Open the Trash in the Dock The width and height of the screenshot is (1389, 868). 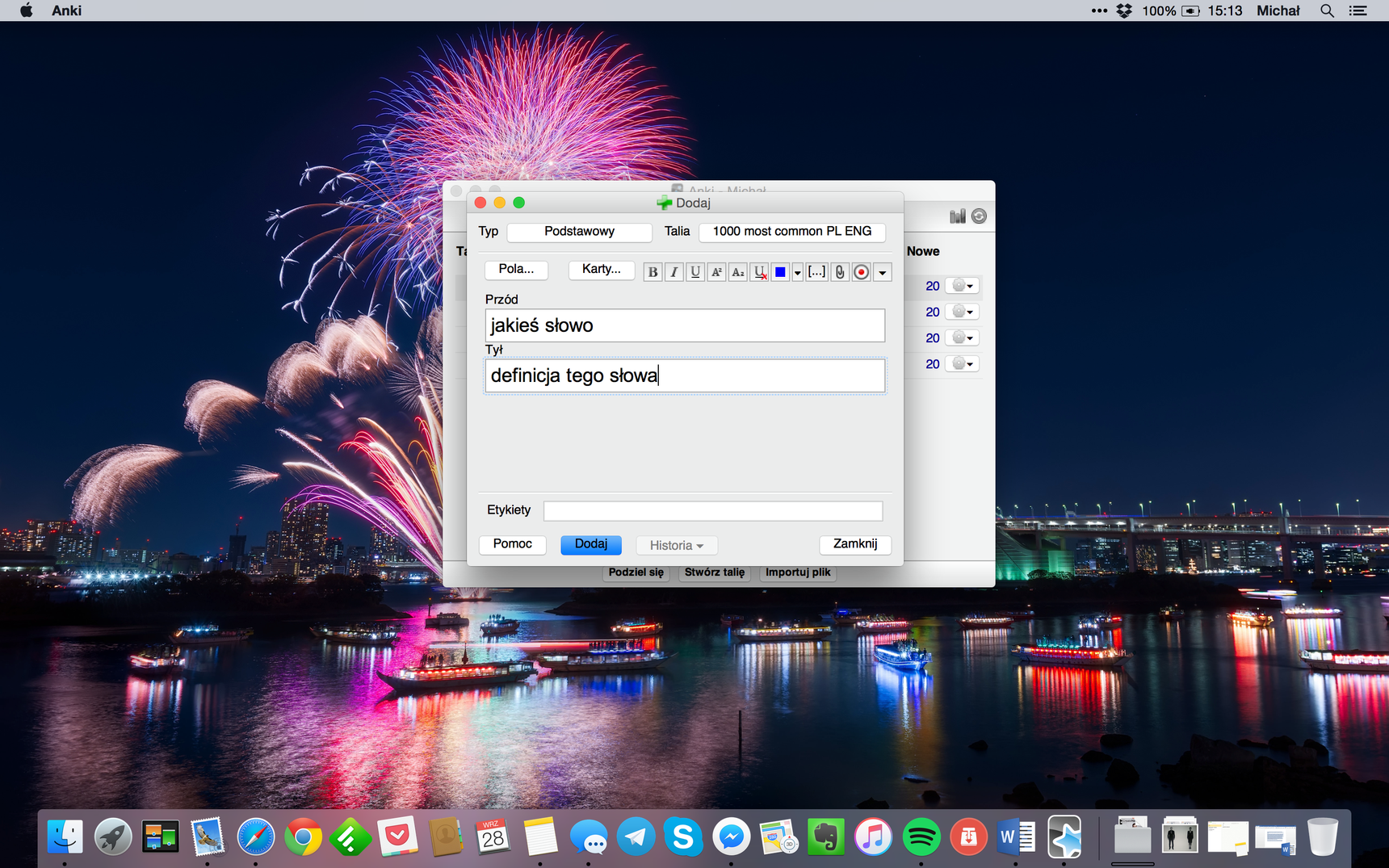pyautogui.click(x=1323, y=837)
